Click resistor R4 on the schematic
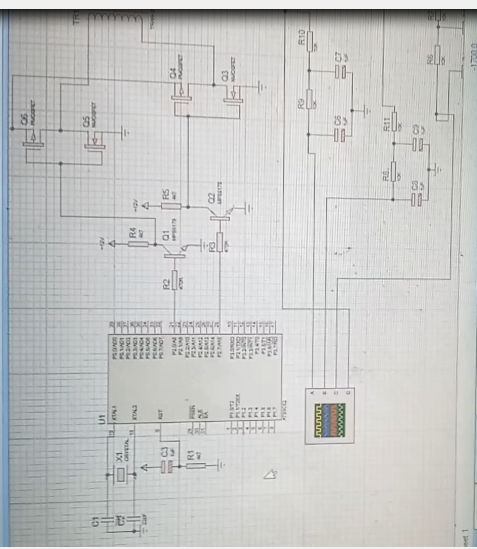The height and width of the screenshot is (549, 477). point(138,244)
